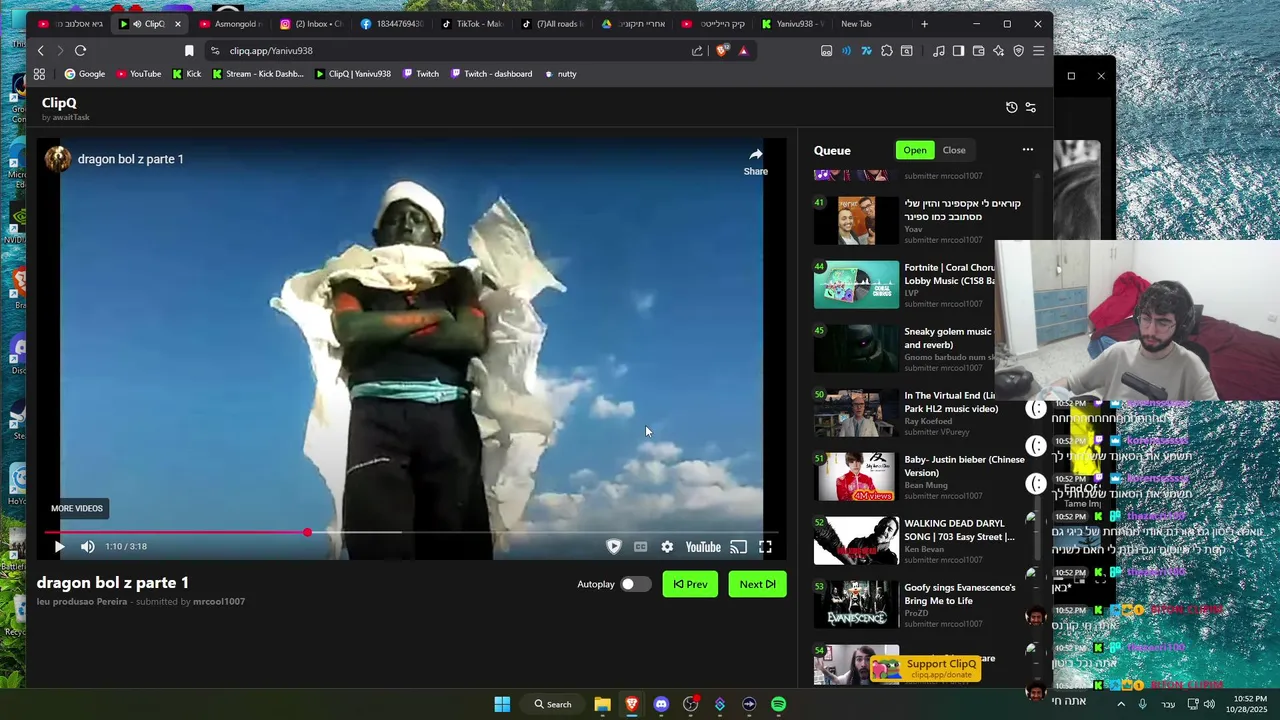Enter fullscreen in the video player
This screenshot has height=720, width=1280.
[765, 547]
